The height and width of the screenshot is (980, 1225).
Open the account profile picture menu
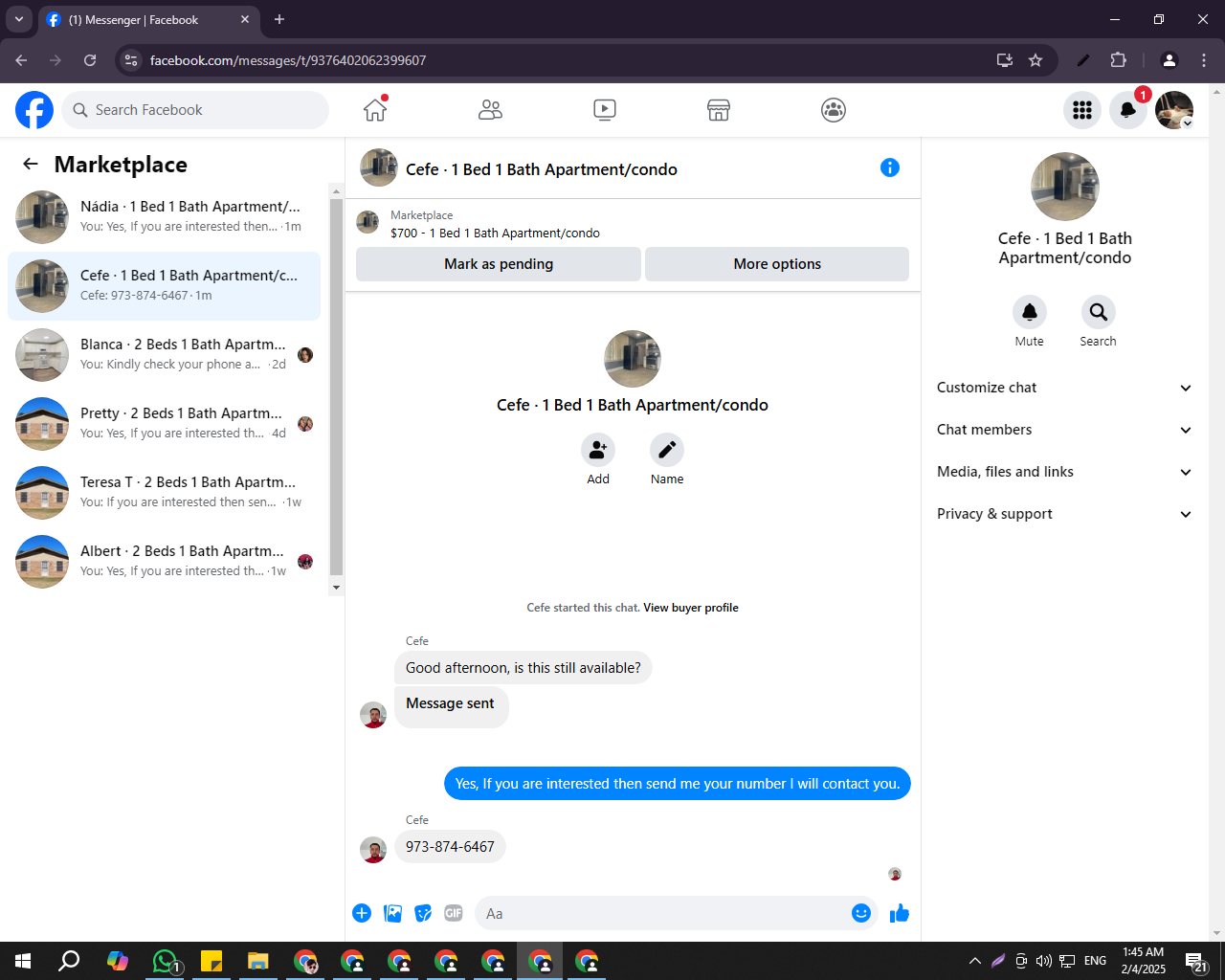[x=1174, y=110]
